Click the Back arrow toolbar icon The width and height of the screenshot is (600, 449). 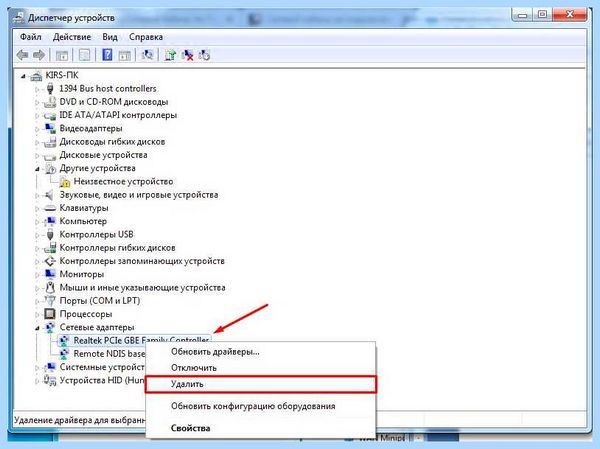pos(23,55)
